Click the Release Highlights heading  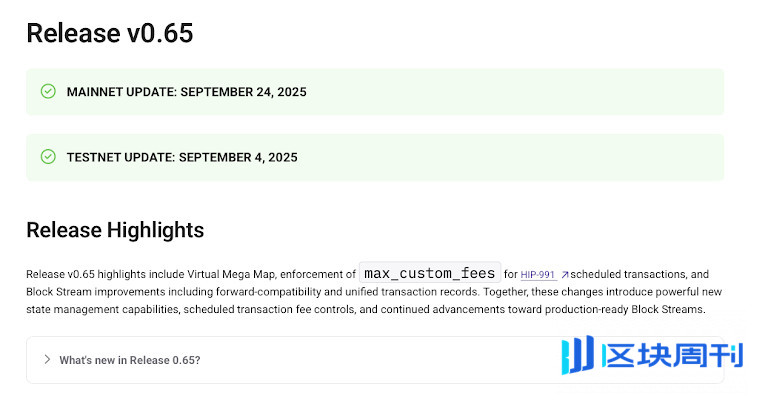[115, 230]
